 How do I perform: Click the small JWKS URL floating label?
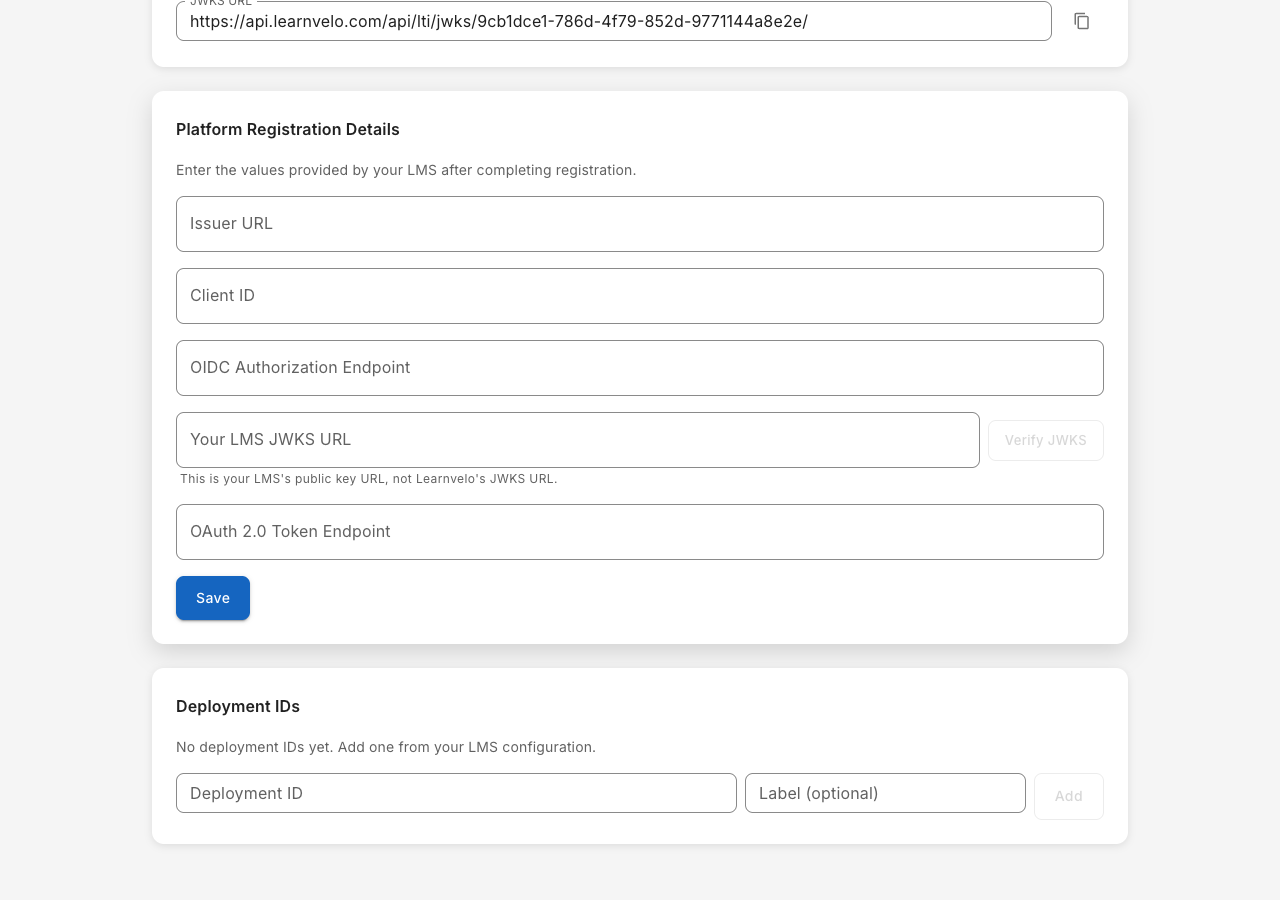[221, 3]
